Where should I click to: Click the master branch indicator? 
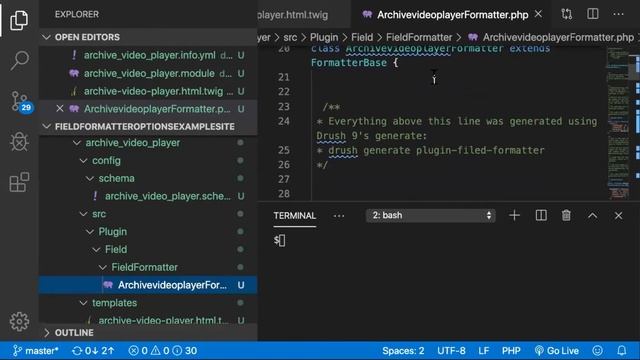tap(36, 351)
